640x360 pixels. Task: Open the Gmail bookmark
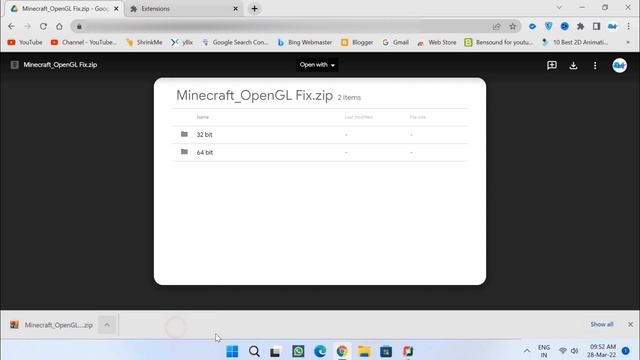(x=395, y=42)
